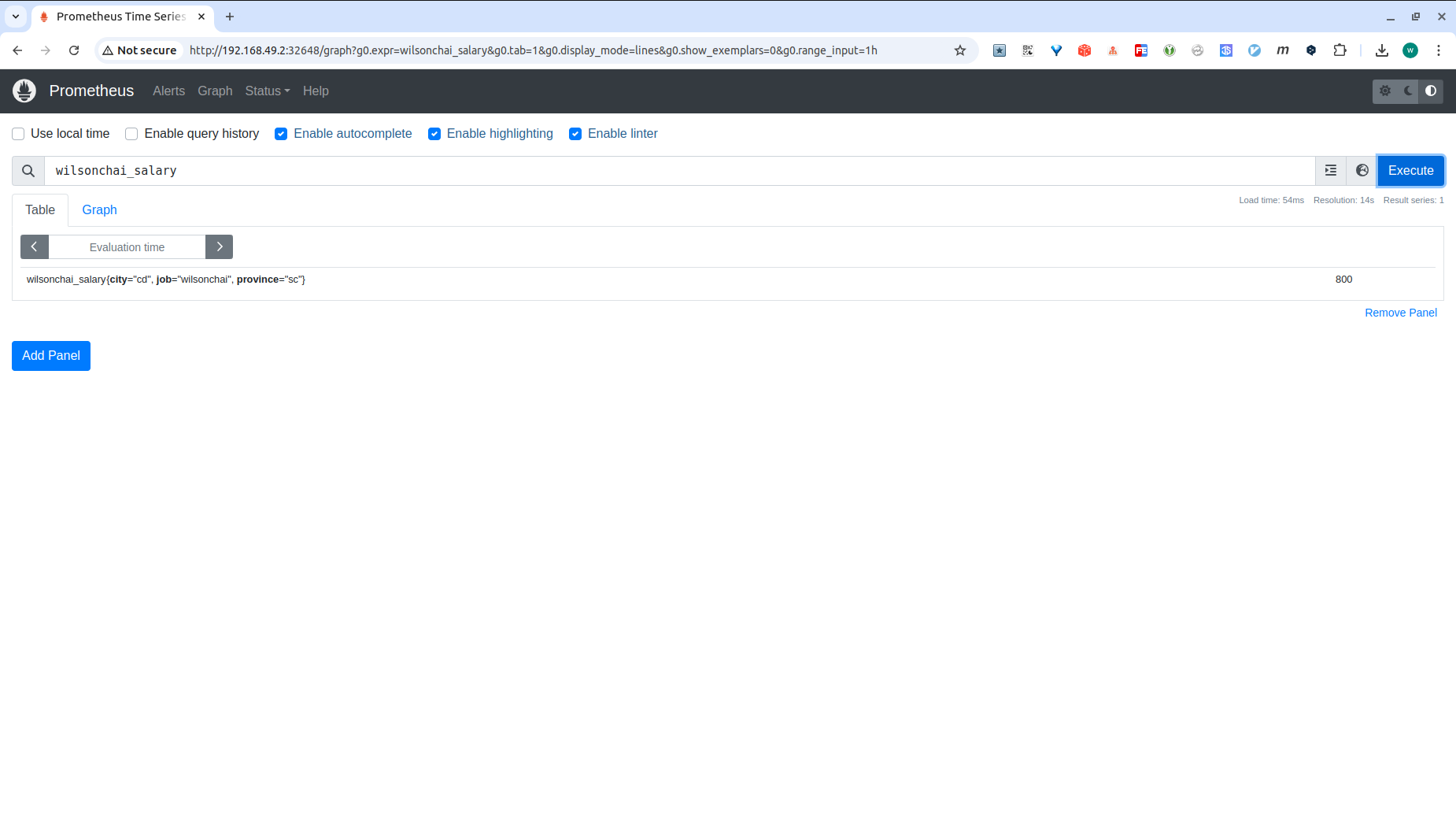Open the Chrome profile avatar
This screenshot has height=830, width=1456.
coord(1410,50)
